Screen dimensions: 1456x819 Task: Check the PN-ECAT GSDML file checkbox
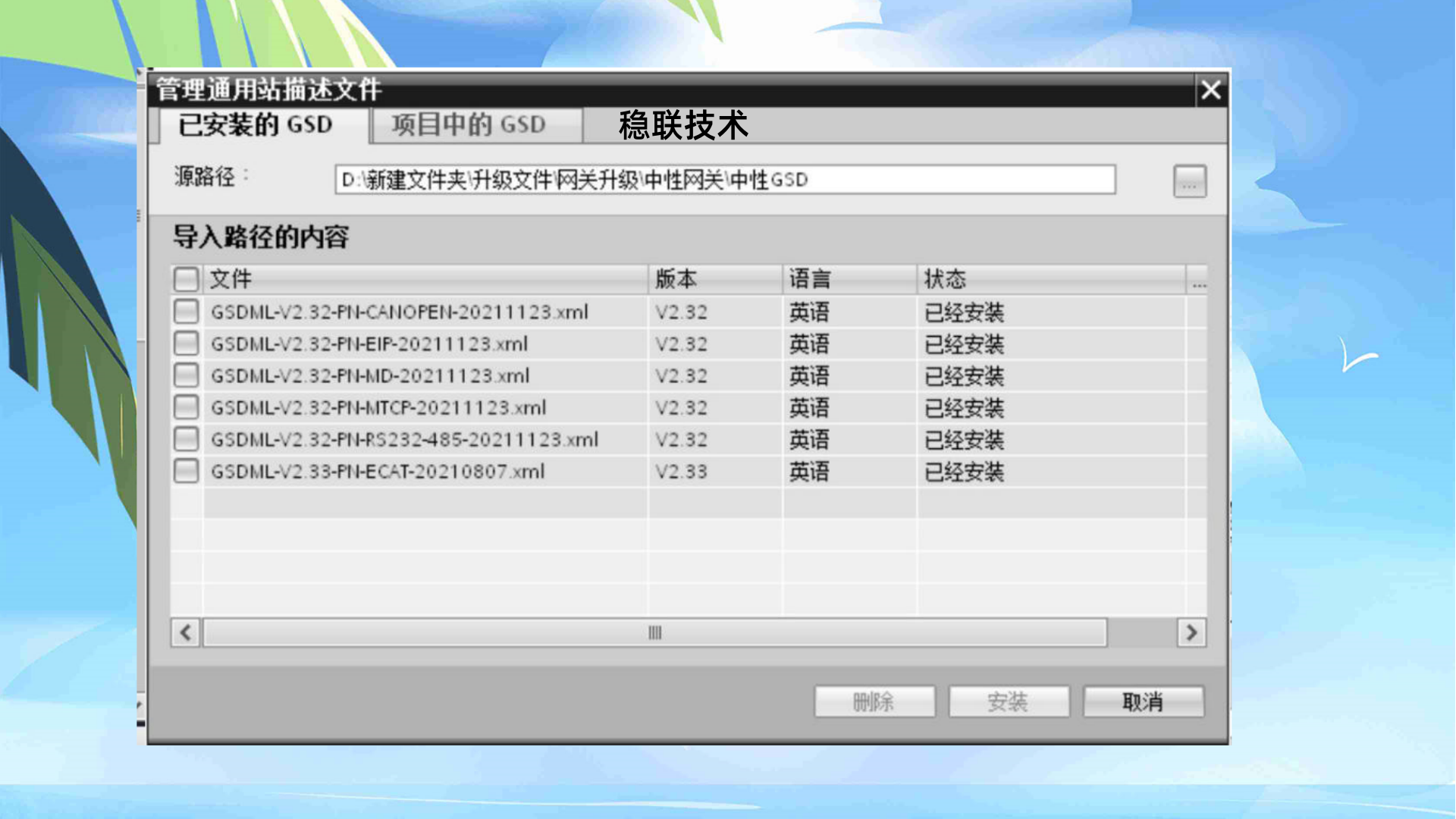186,471
